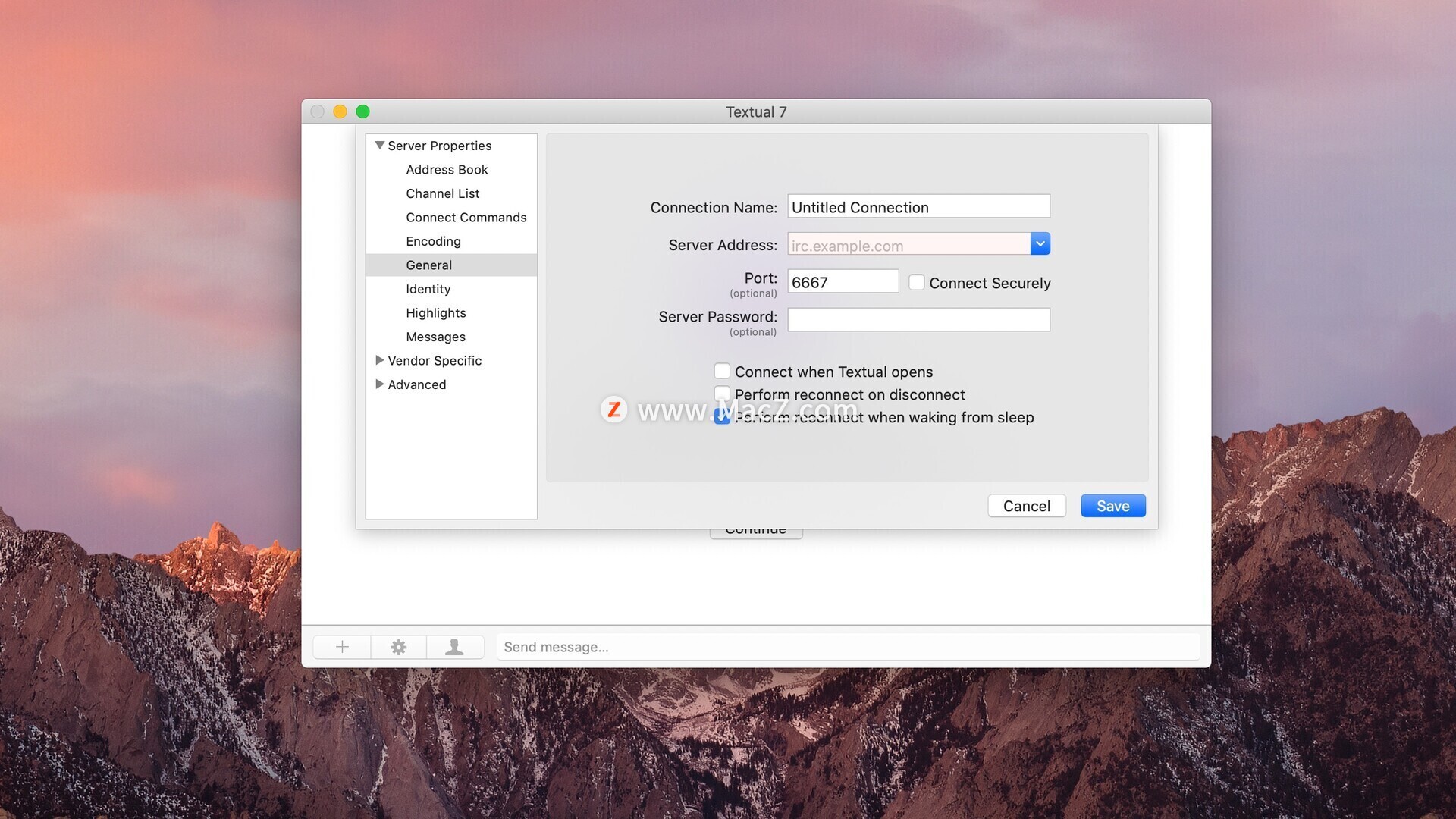
Task: Collapse the Server Properties section
Action: (x=380, y=145)
